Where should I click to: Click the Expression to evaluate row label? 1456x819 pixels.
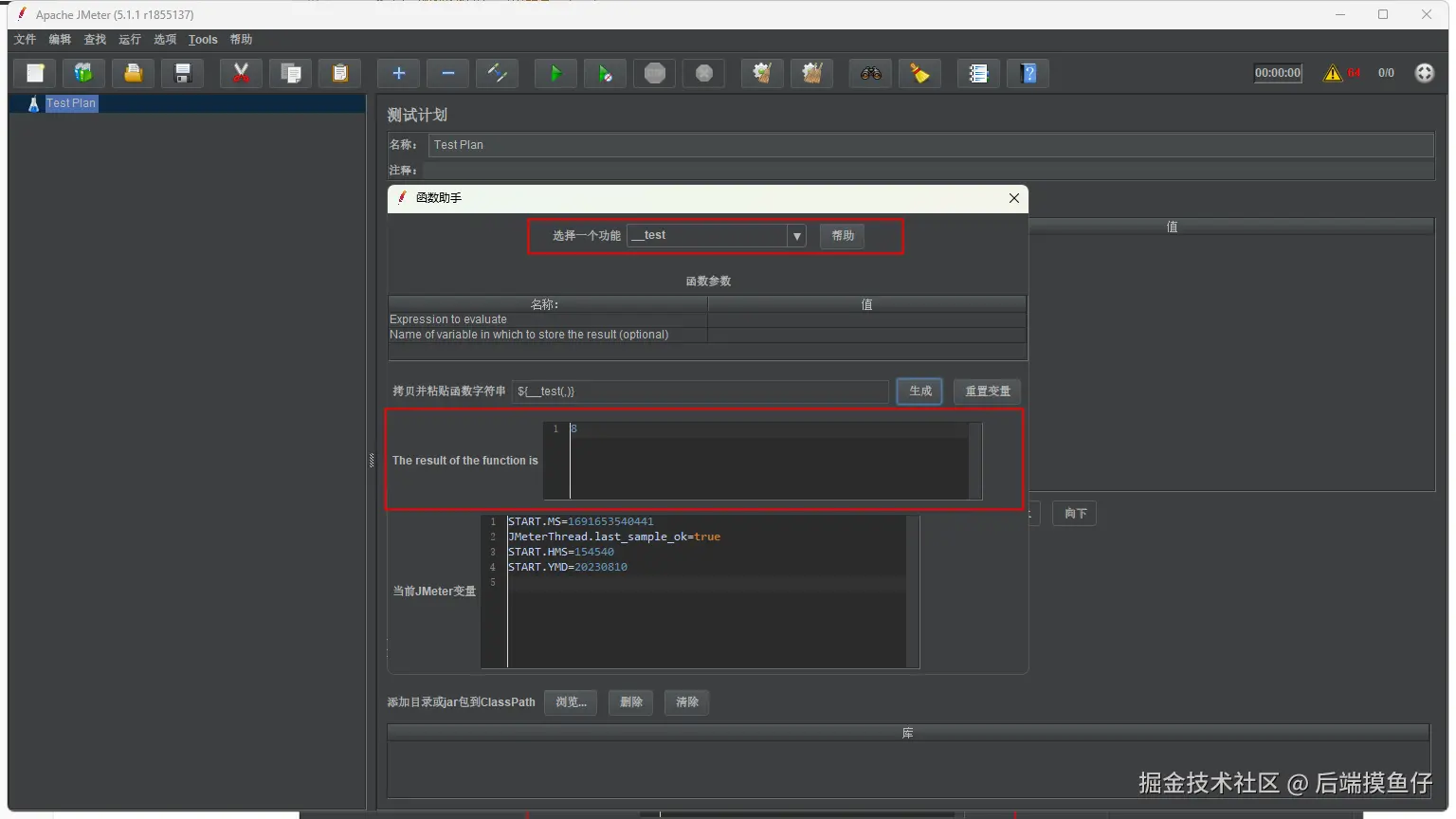click(x=448, y=319)
